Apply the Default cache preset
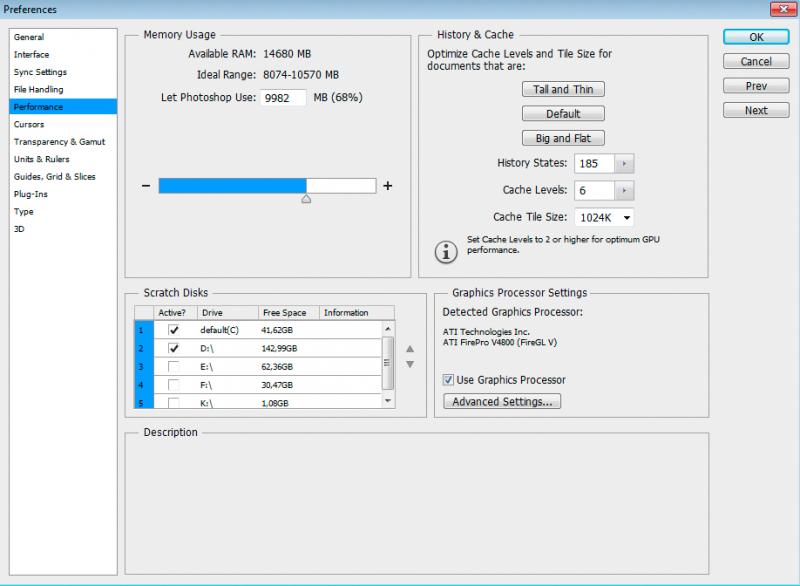Screen dimensions: 800x586 563,114
